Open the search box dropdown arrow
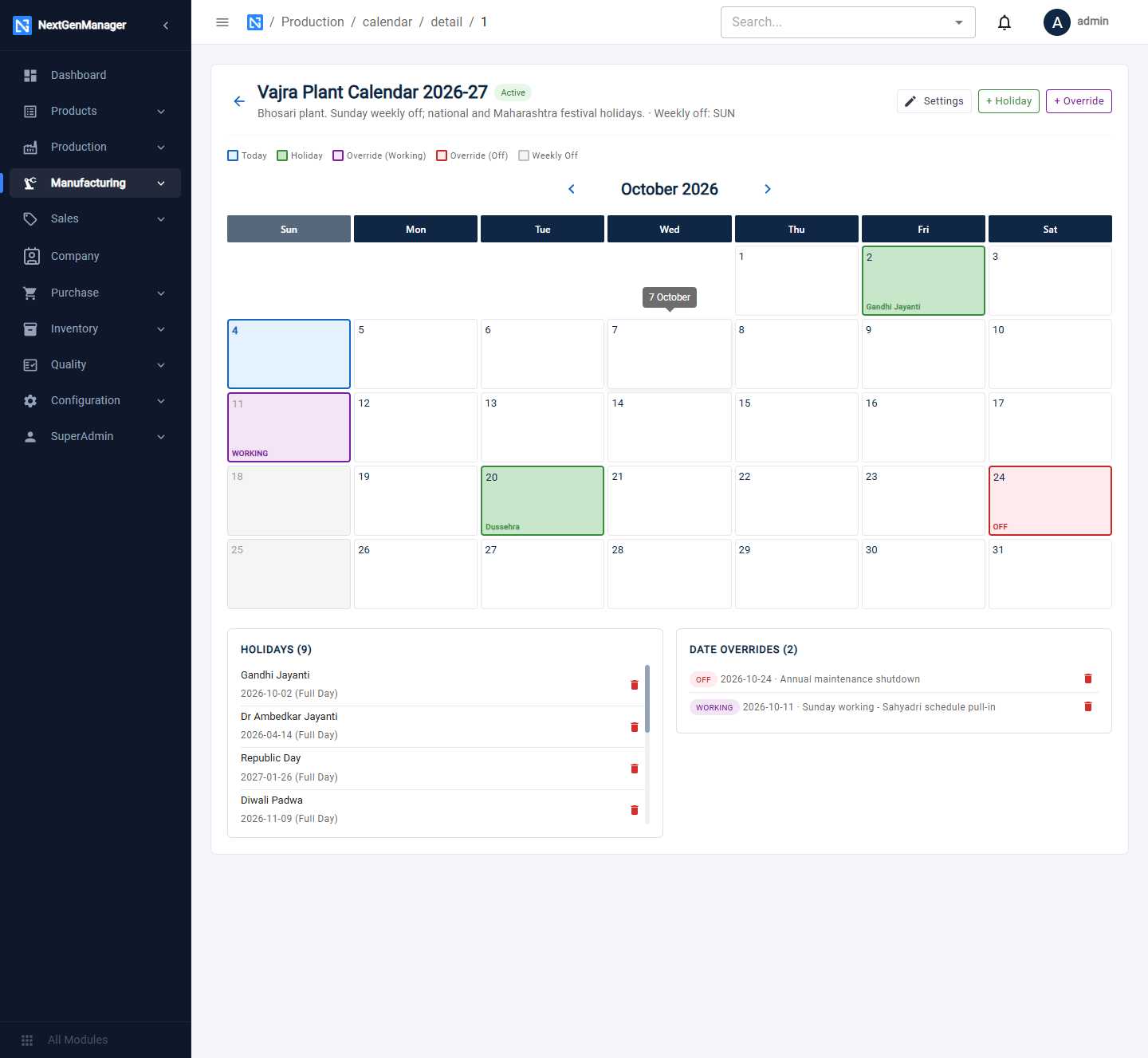This screenshot has width=1148, height=1058. pos(959,22)
